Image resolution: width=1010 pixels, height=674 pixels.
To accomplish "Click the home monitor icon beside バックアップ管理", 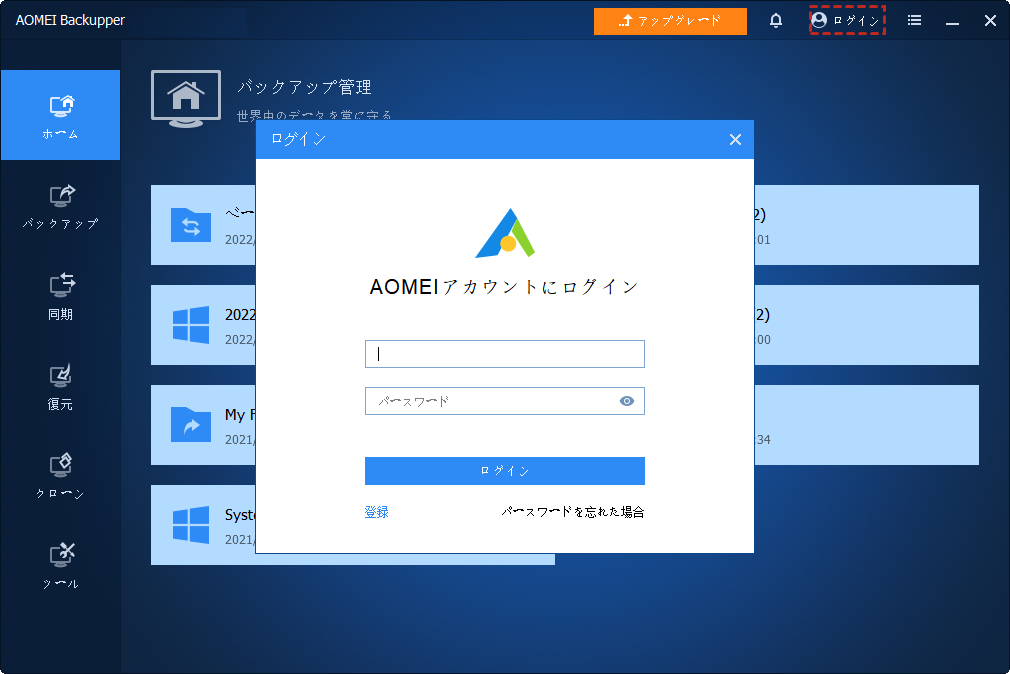I will pyautogui.click(x=186, y=98).
